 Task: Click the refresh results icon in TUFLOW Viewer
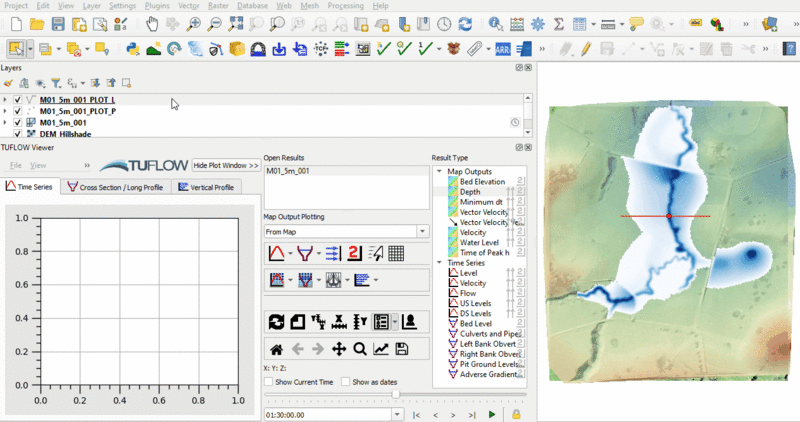(x=277, y=322)
